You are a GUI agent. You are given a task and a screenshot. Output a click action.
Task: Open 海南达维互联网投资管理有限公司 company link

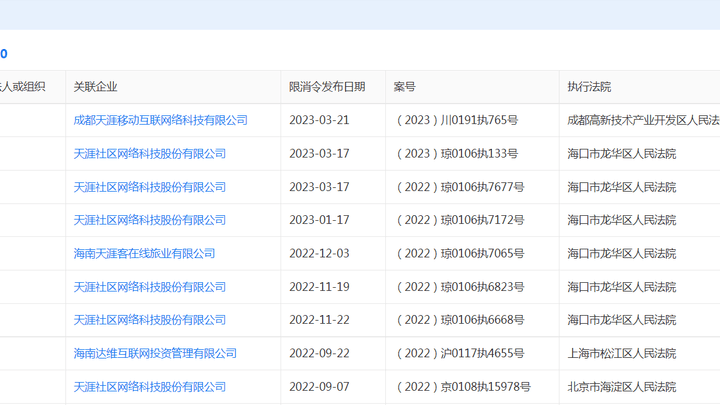(x=155, y=354)
